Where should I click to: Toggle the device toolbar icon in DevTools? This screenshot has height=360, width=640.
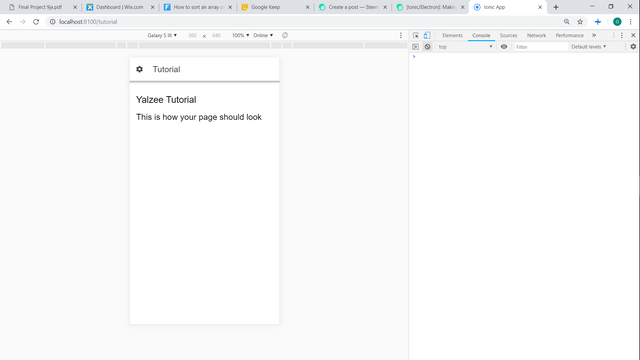(x=427, y=36)
